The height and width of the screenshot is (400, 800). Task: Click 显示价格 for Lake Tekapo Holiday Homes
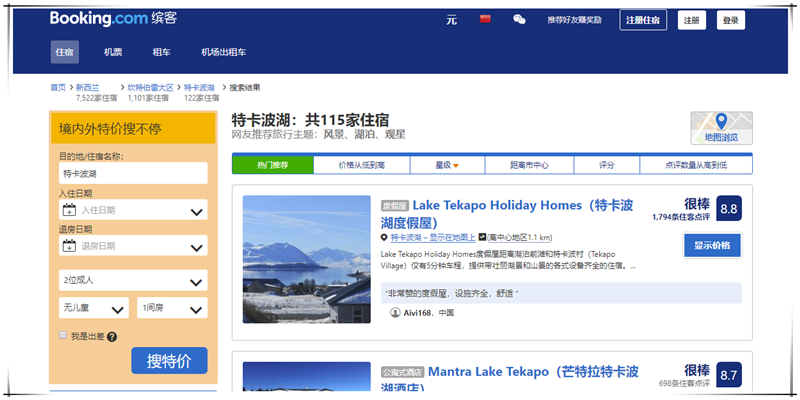(712, 245)
